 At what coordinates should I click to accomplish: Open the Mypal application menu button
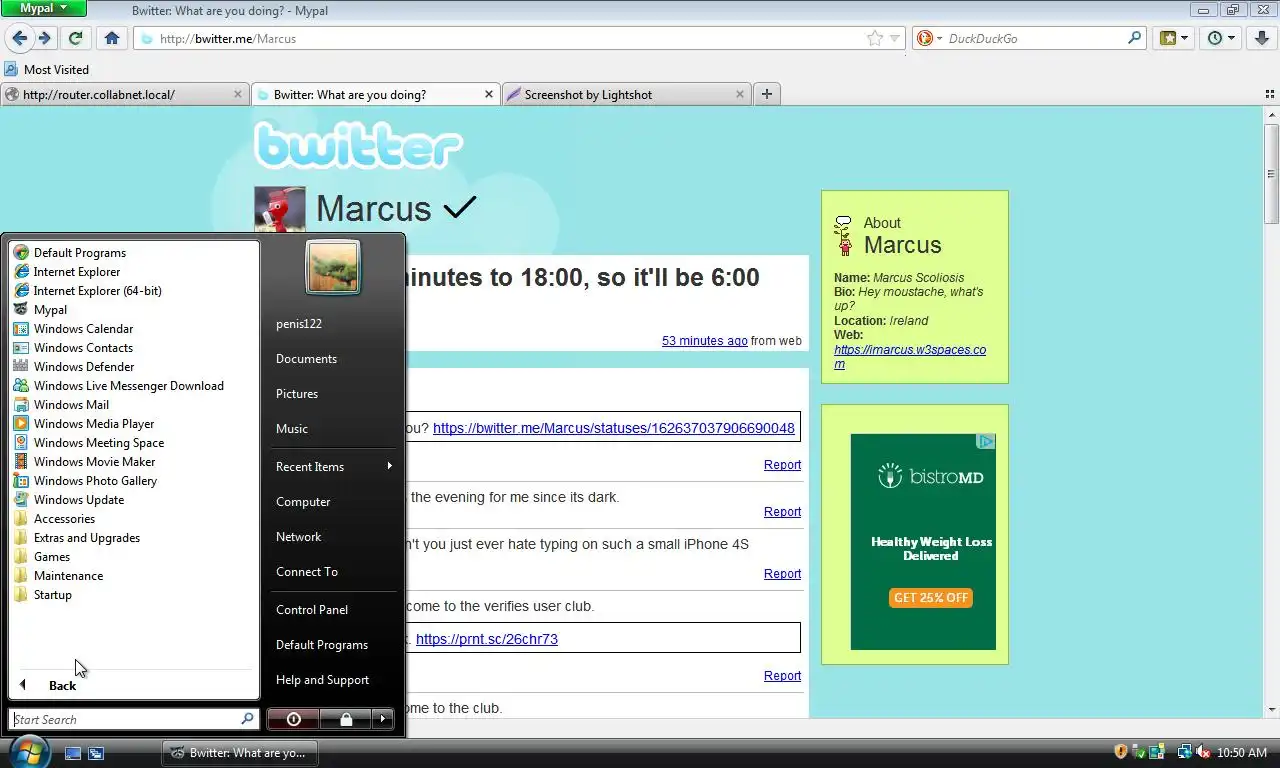coord(44,8)
